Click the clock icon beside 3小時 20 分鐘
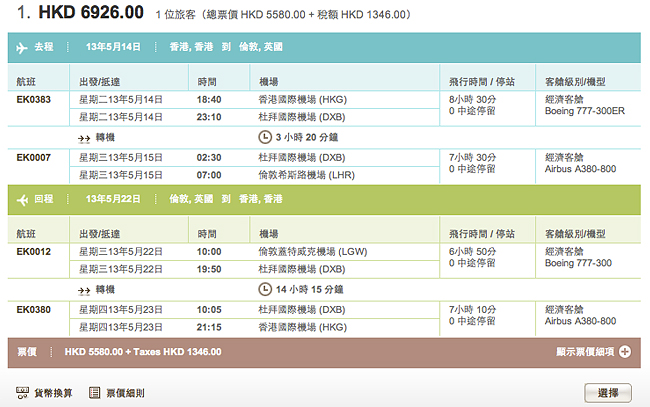Image resolution: width=650 pixels, height=407 pixels. pyautogui.click(x=264, y=135)
